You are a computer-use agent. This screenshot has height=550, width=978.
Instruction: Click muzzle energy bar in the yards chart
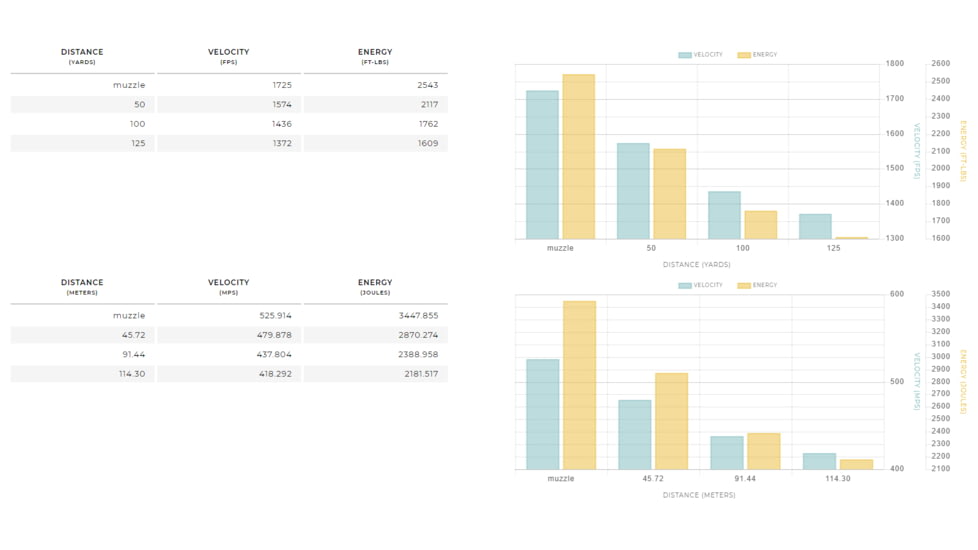pos(578,157)
